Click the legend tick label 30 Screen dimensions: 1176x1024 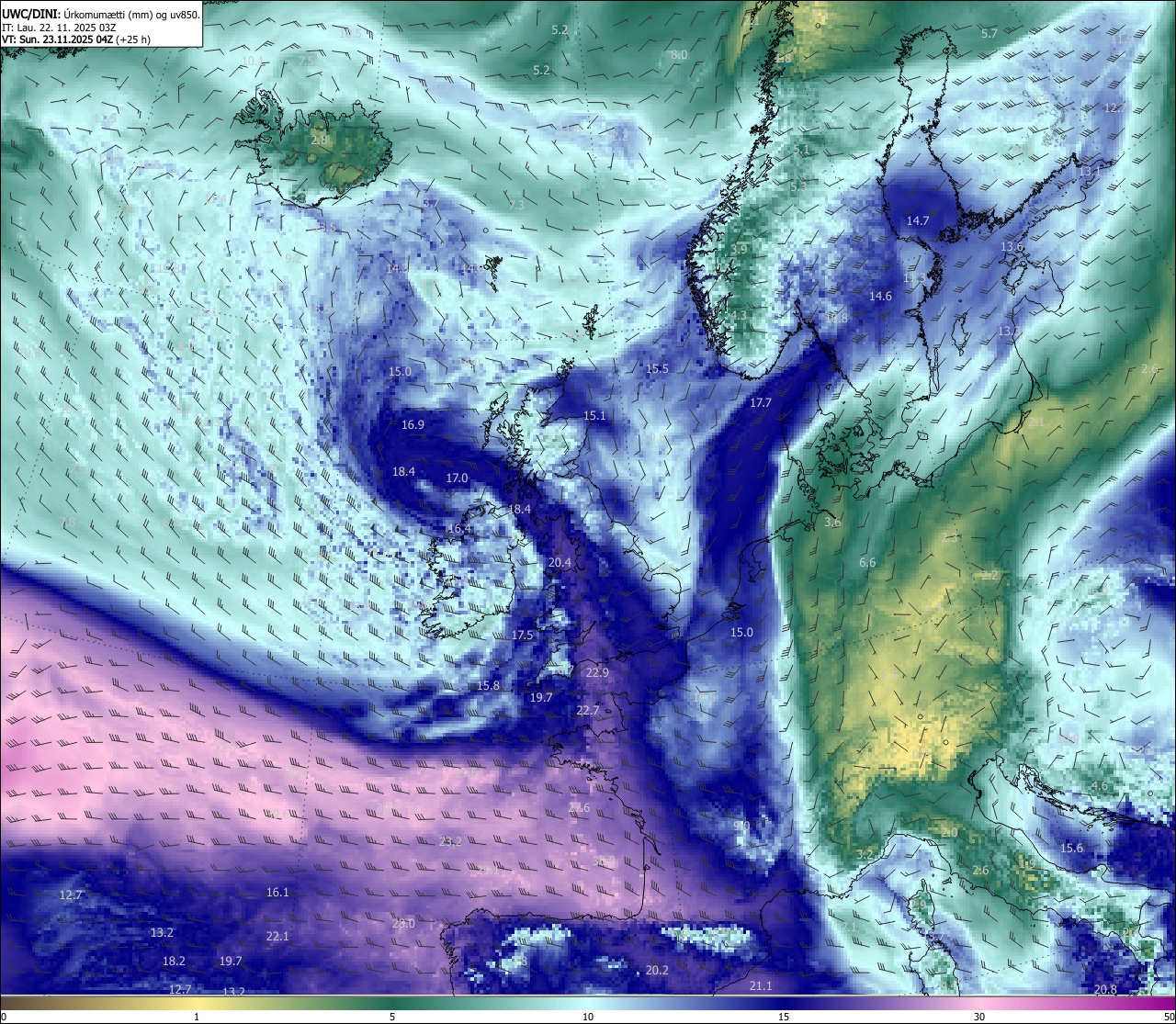pyautogui.click(x=979, y=1016)
